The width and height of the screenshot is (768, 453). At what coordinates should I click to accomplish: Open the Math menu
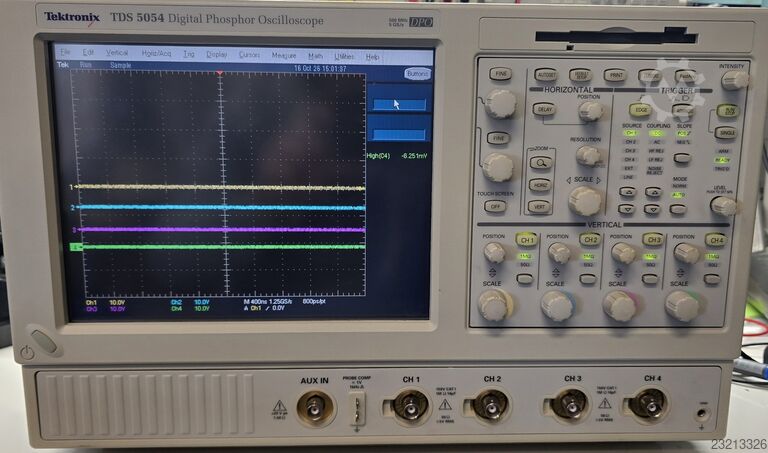315,56
